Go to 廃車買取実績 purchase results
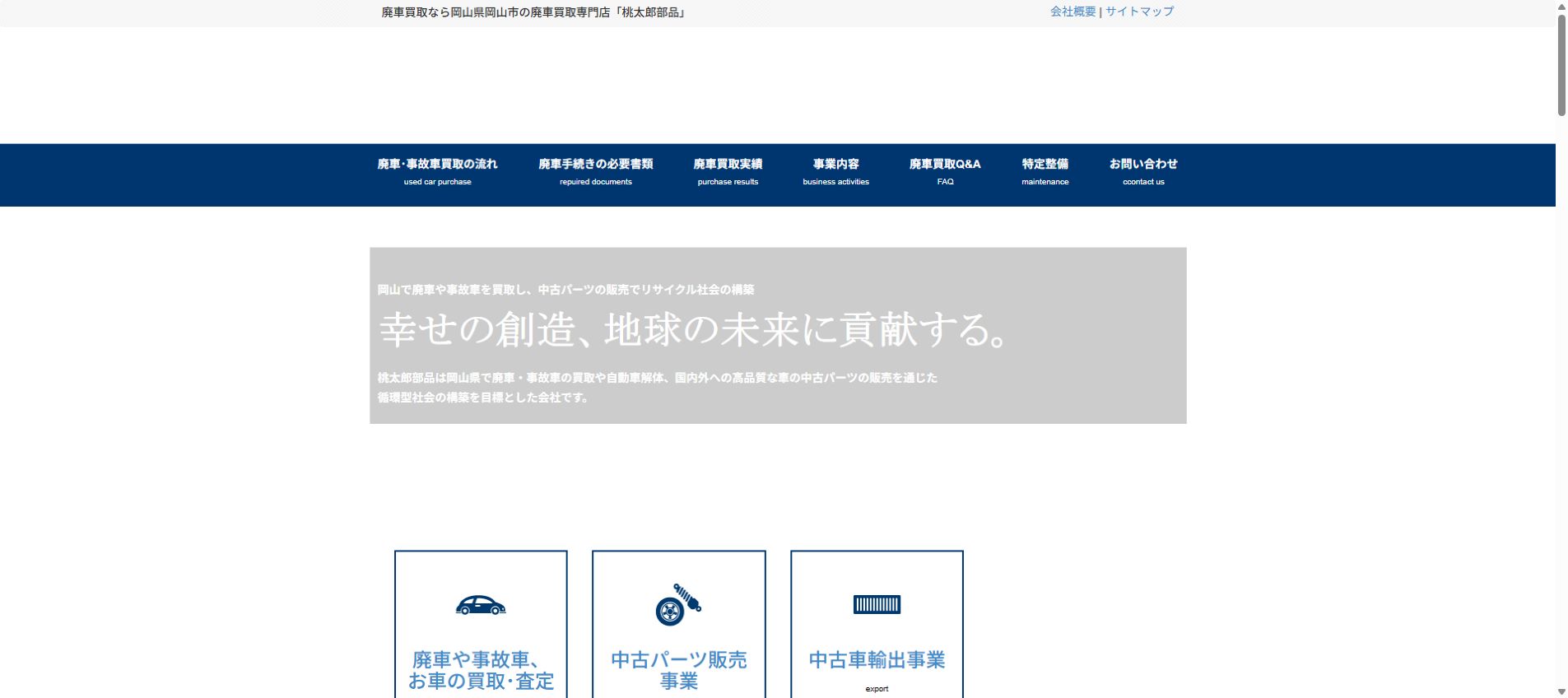The image size is (1568, 698). (728, 172)
